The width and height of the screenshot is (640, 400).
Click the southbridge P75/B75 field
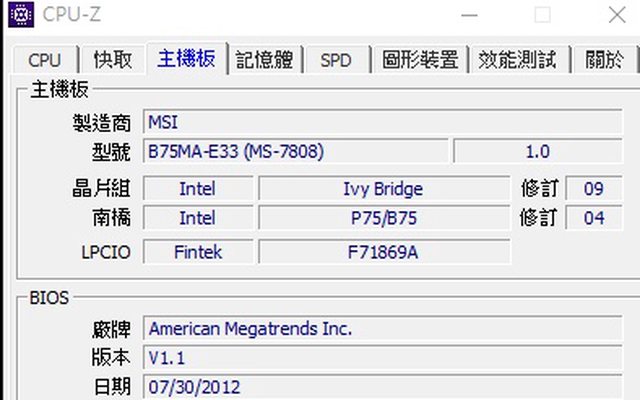pyautogui.click(x=383, y=218)
